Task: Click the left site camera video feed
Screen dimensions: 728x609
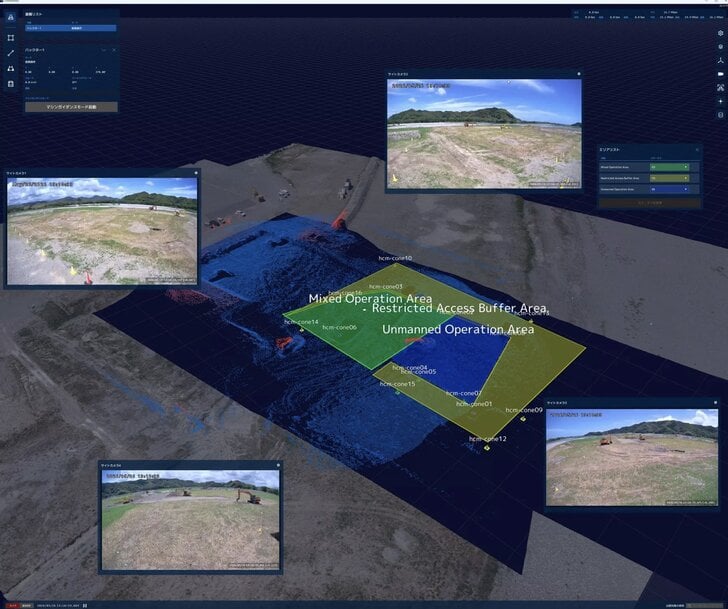Action: click(102, 231)
